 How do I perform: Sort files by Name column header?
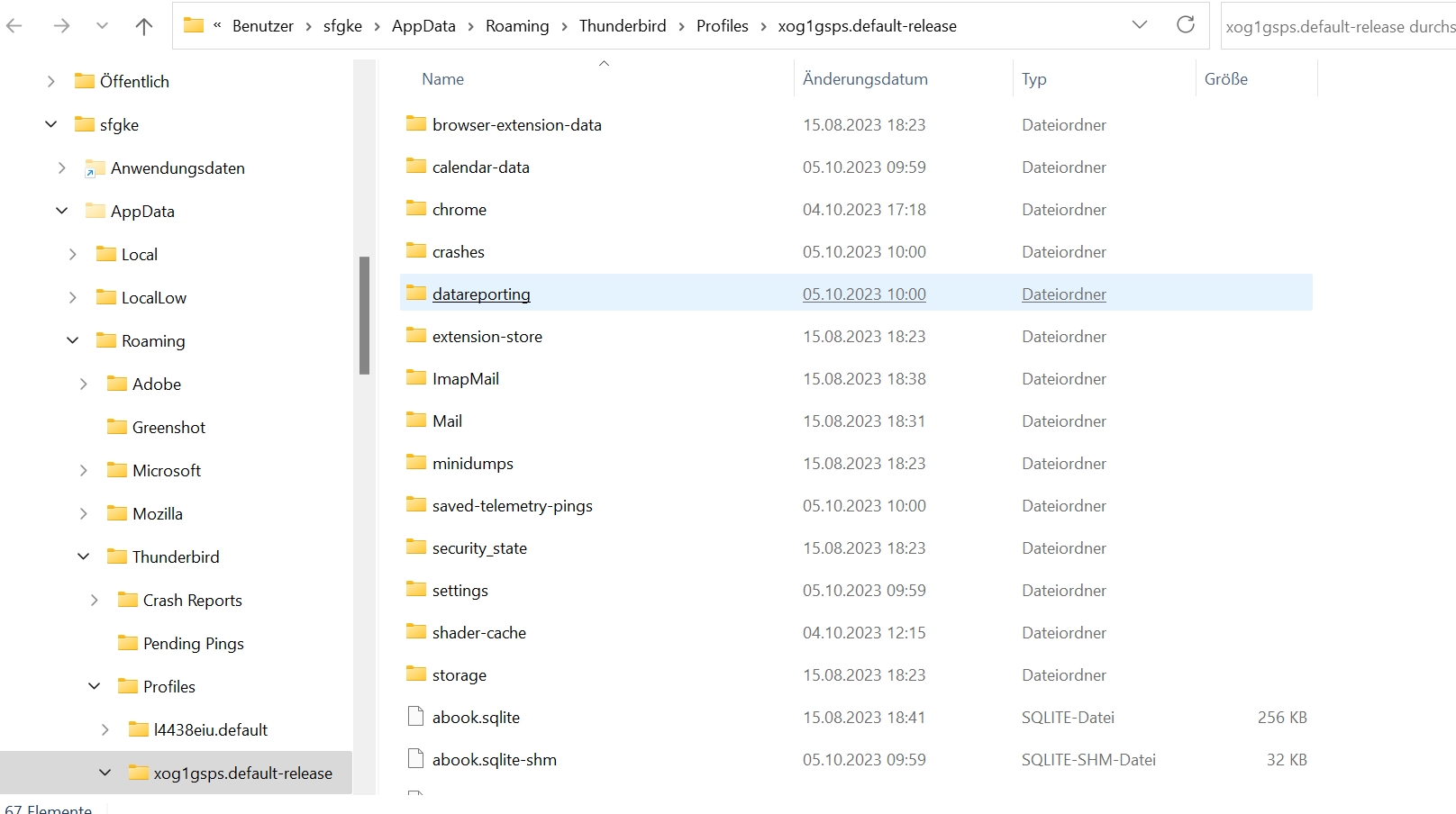443,79
